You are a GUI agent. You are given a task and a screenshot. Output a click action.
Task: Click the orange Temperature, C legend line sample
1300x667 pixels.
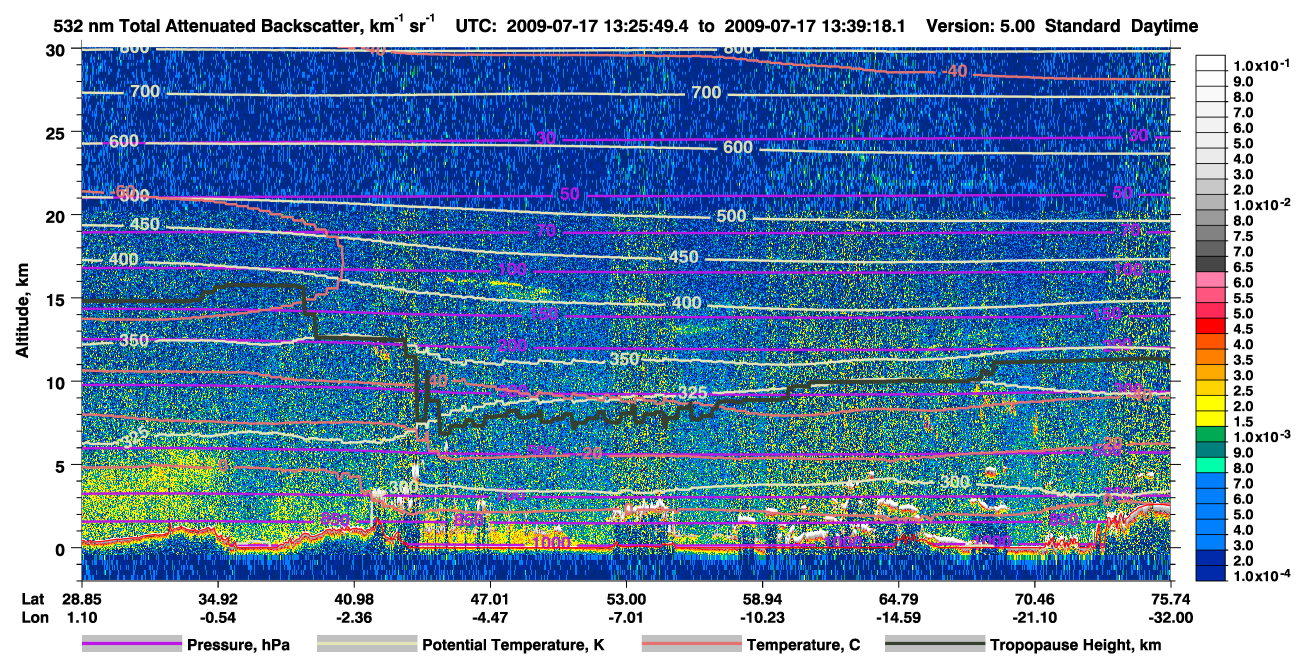tap(690, 645)
